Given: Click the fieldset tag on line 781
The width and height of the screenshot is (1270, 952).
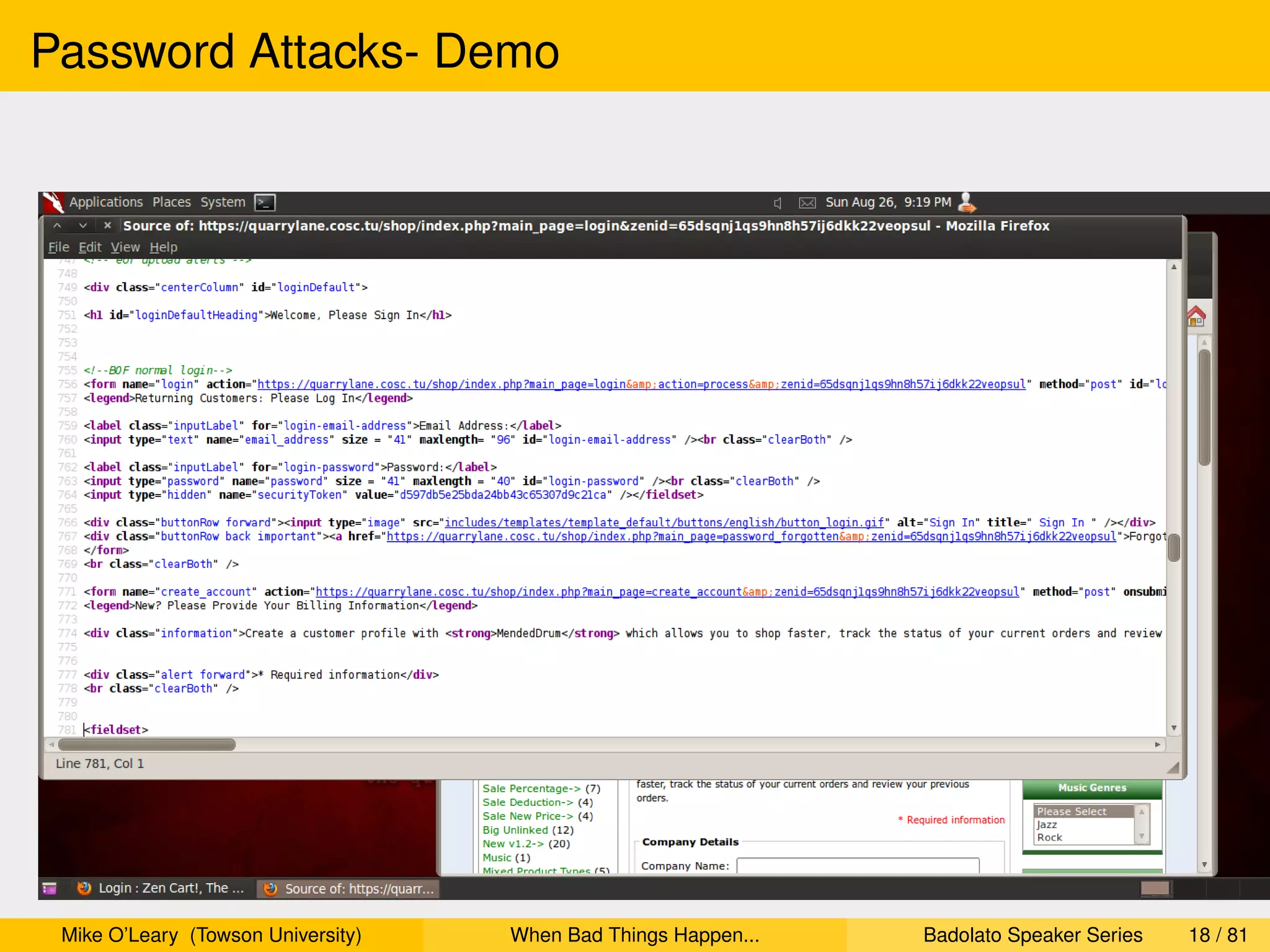Looking at the screenshot, I should tap(116, 729).
